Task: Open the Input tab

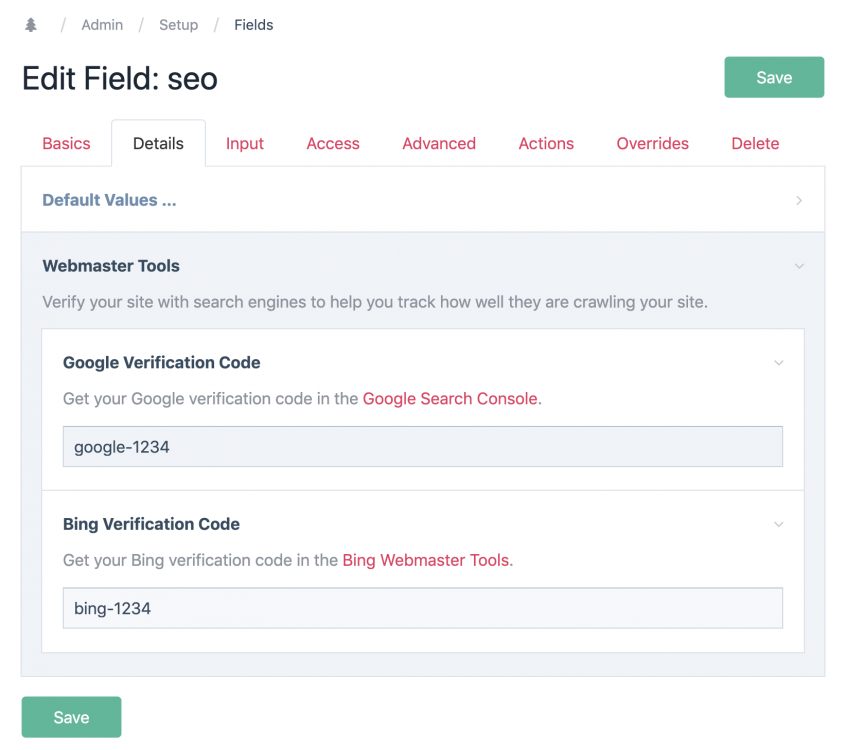Action: coord(245,143)
